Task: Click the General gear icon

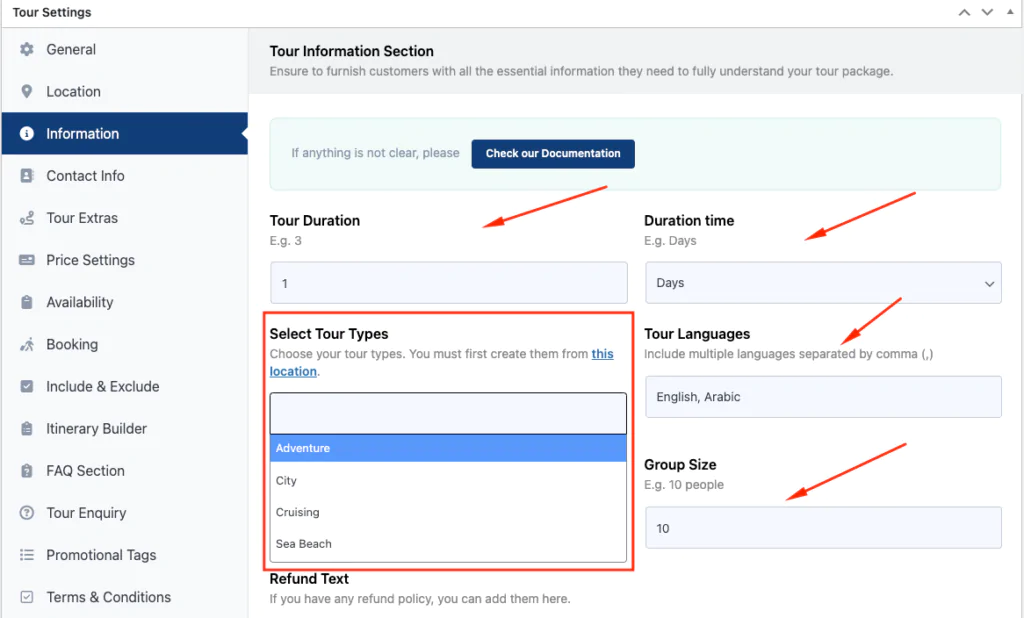Action: (x=27, y=50)
